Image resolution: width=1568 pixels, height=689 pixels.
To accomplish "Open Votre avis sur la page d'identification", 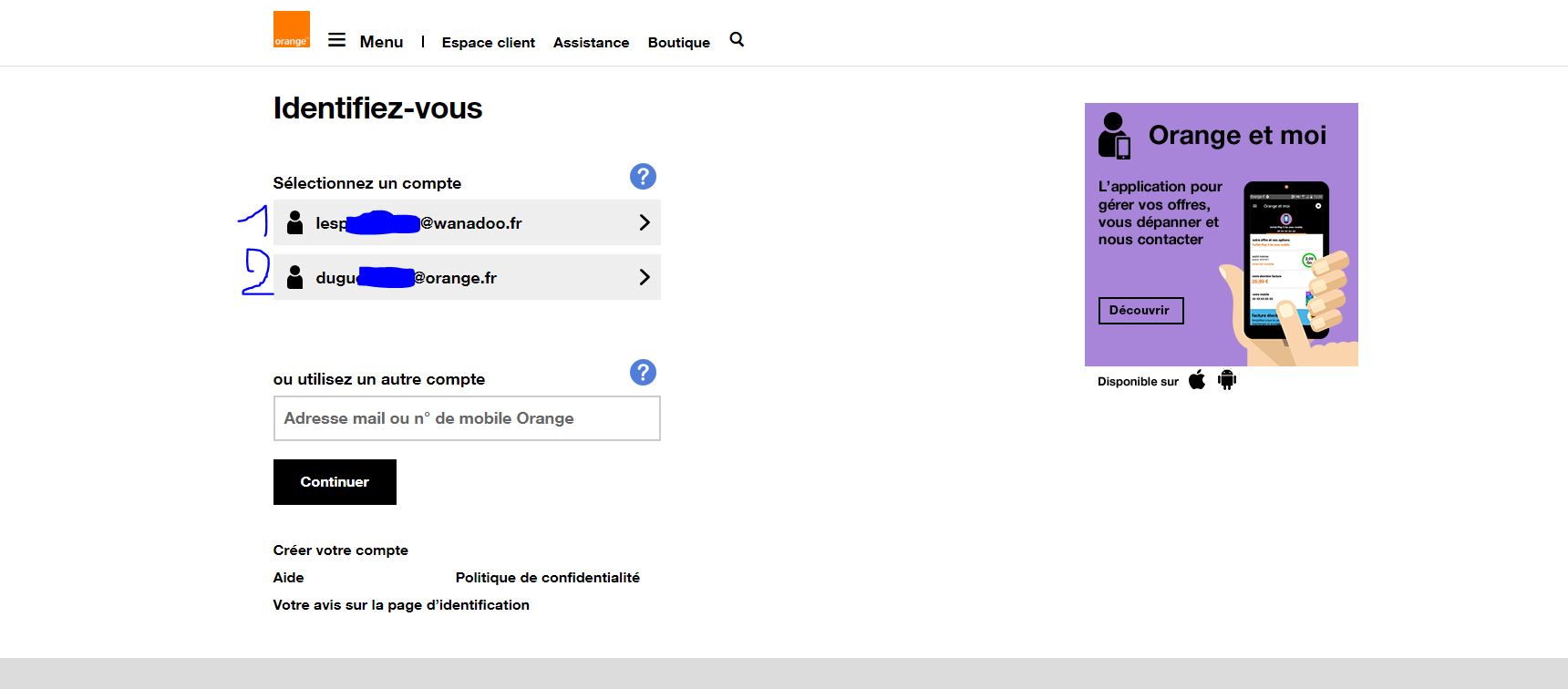I will click(x=401, y=605).
